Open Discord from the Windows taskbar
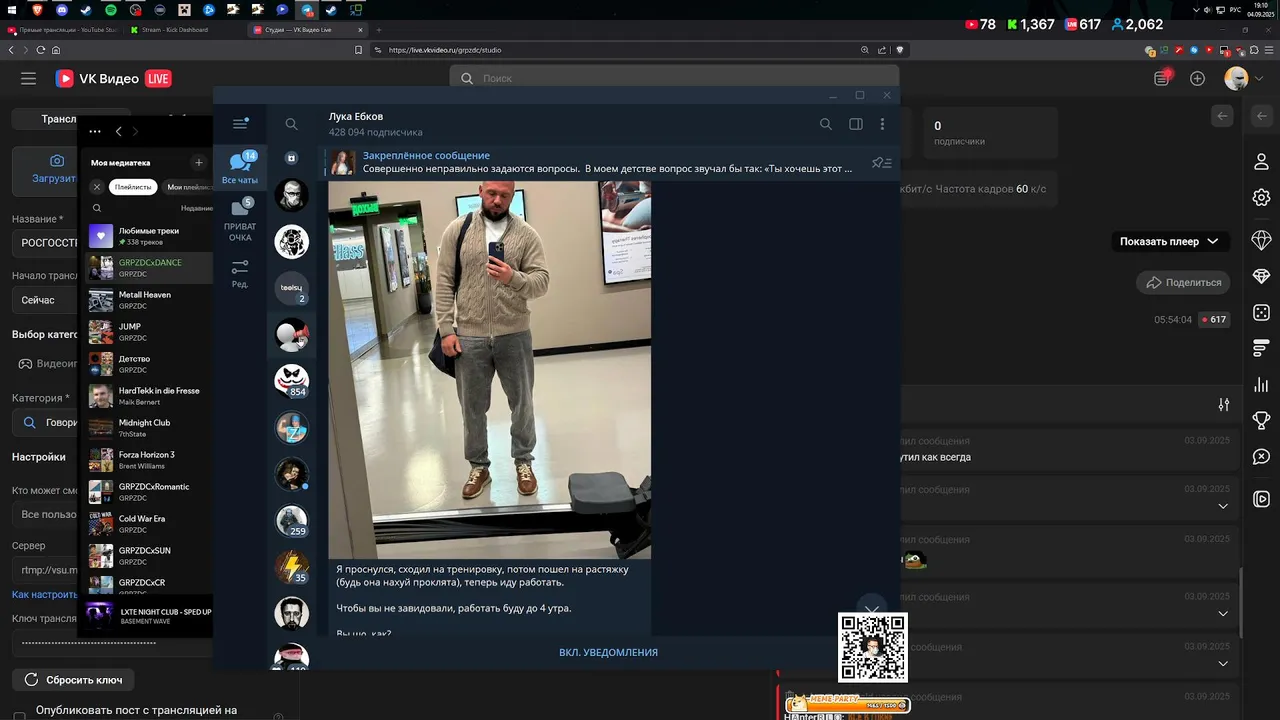This screenshot has width=1280, height=720. point(62,10)
